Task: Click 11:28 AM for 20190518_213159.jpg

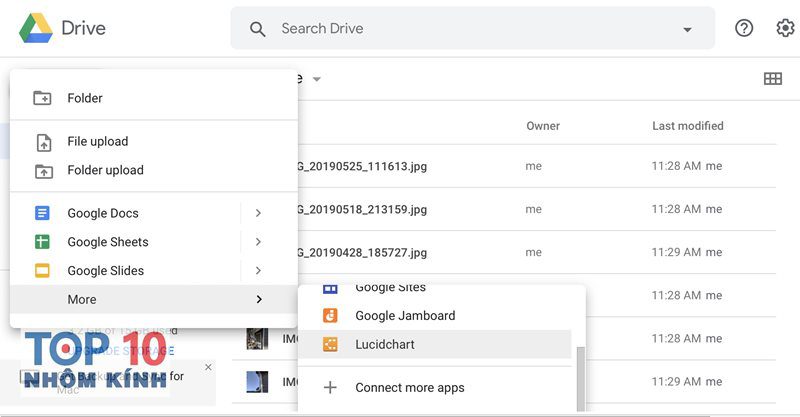Action: pos(676,209)
